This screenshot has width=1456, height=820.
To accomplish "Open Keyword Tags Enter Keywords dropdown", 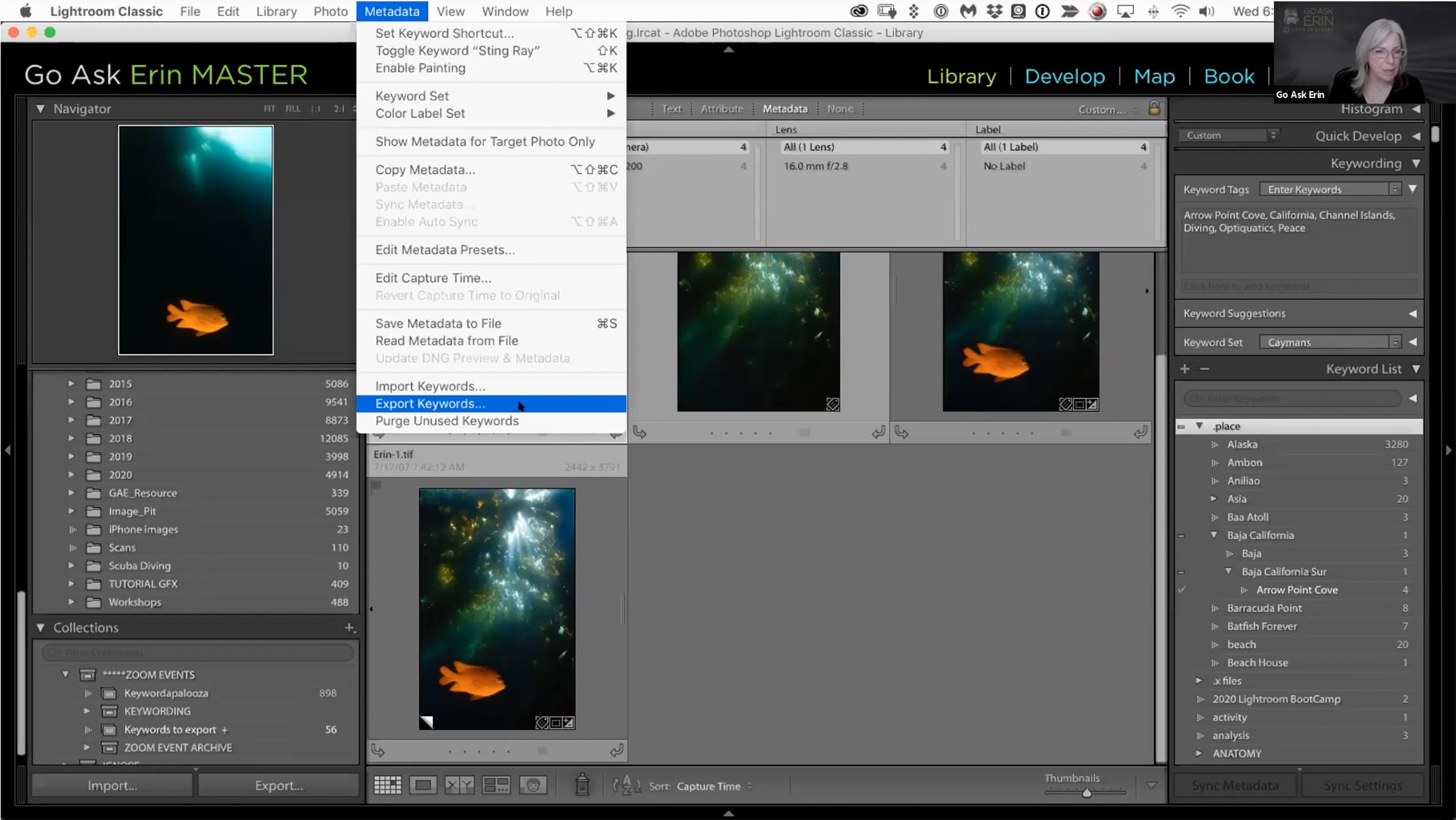I will [x=1330, y=189].
